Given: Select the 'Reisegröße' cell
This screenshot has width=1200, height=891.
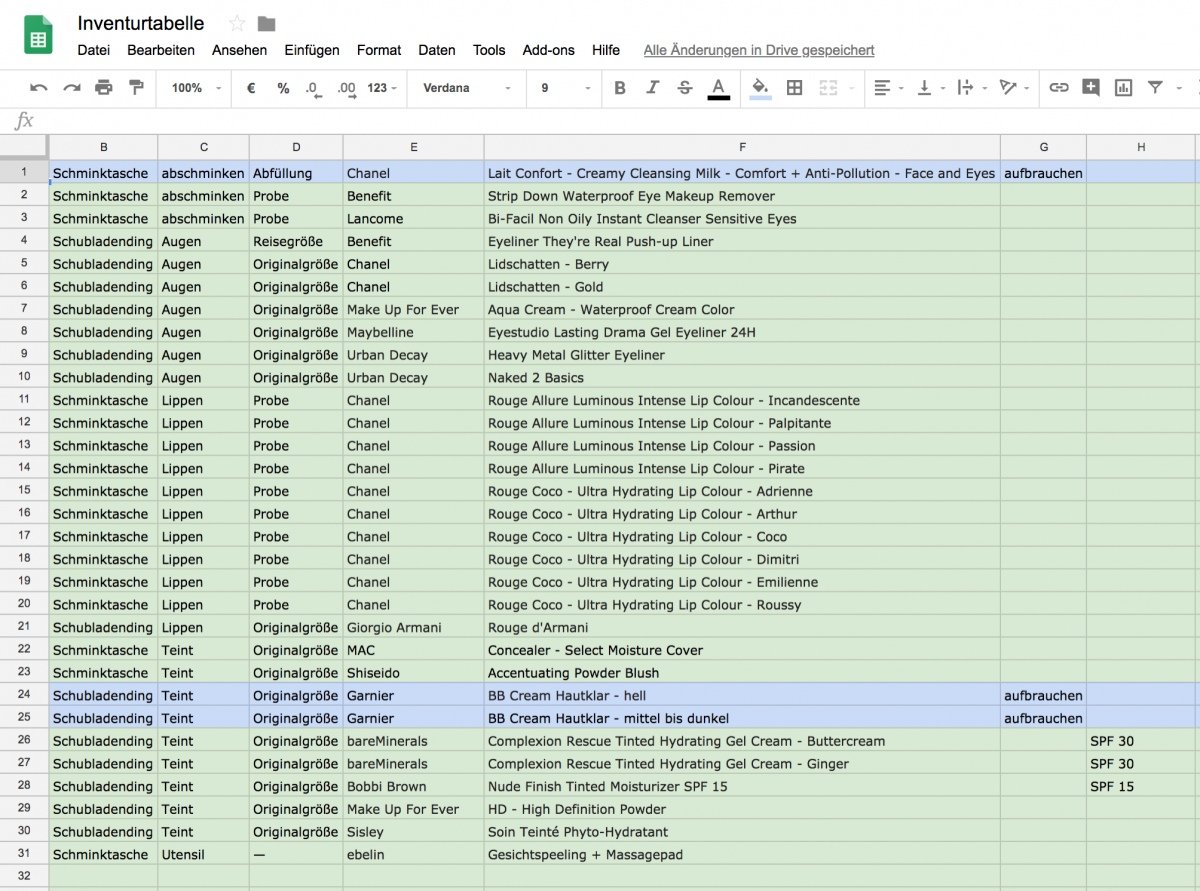Looking at the screenshot, I should pos(296,241).
